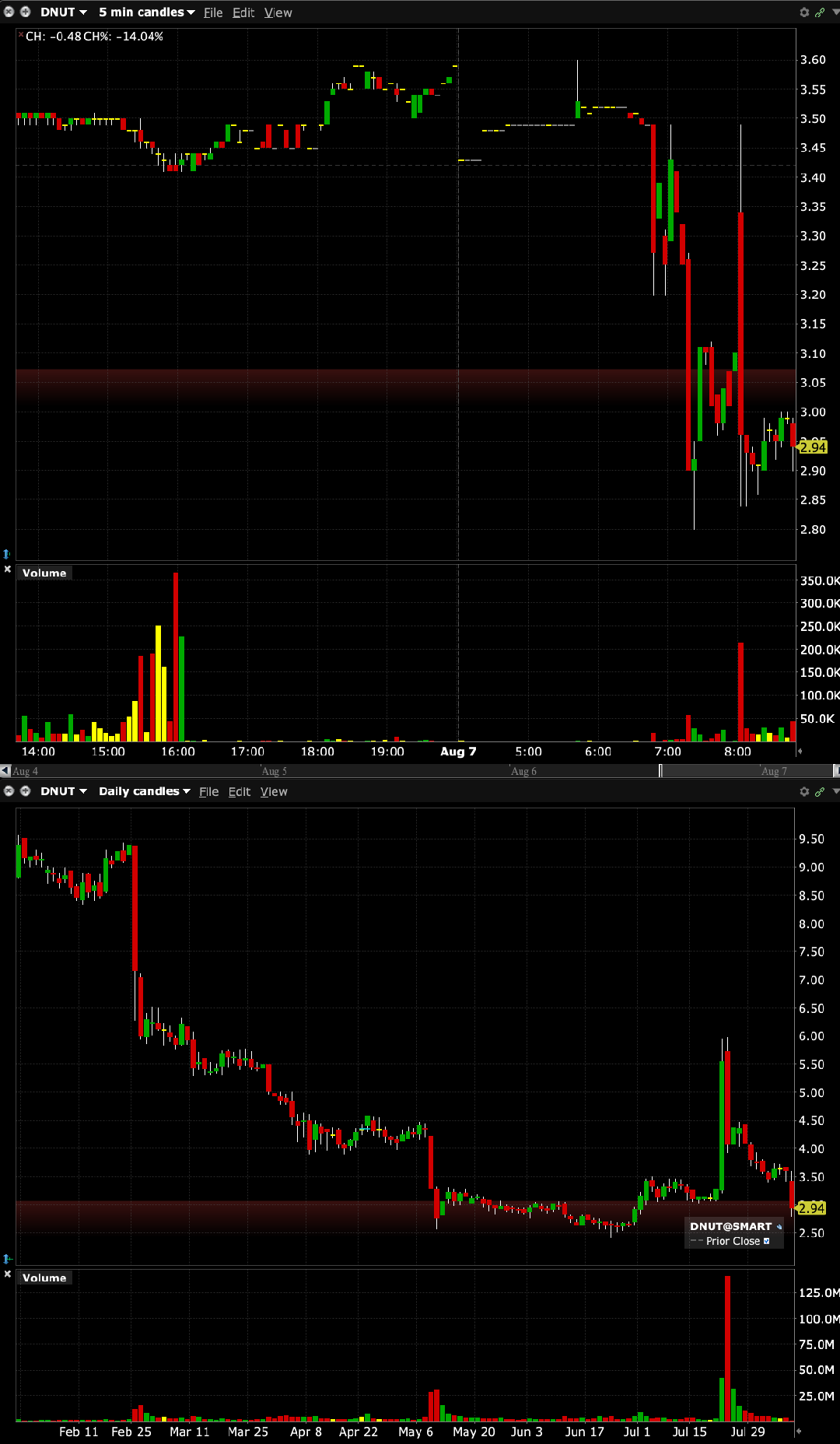Viewport: 840px width, 1444px height.
Task: Open the File menu on 5 min chart
Action: point(213,13)
